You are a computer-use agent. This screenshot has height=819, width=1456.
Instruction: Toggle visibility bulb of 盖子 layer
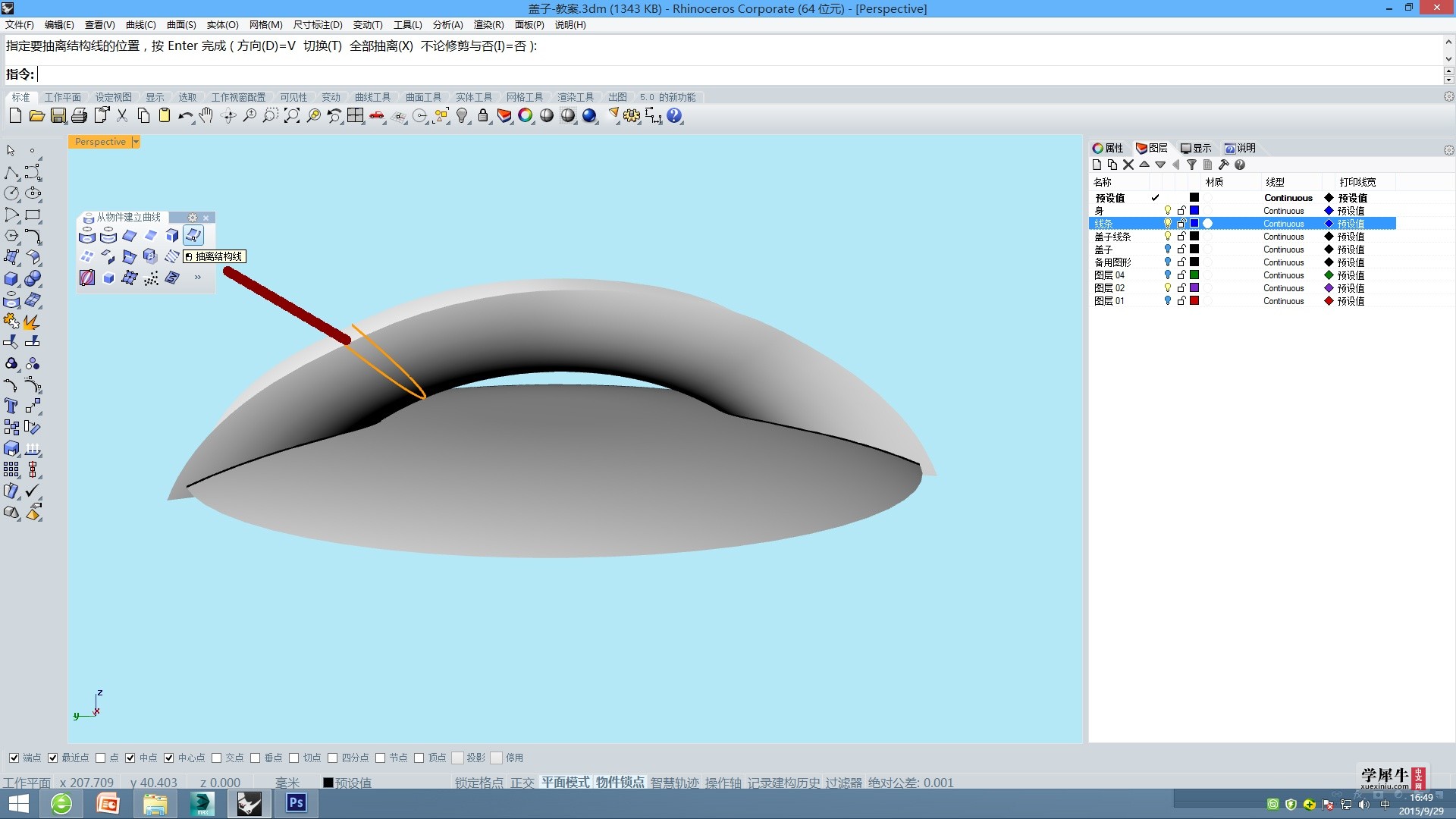pyautogui.click(x=1168, y=249)
